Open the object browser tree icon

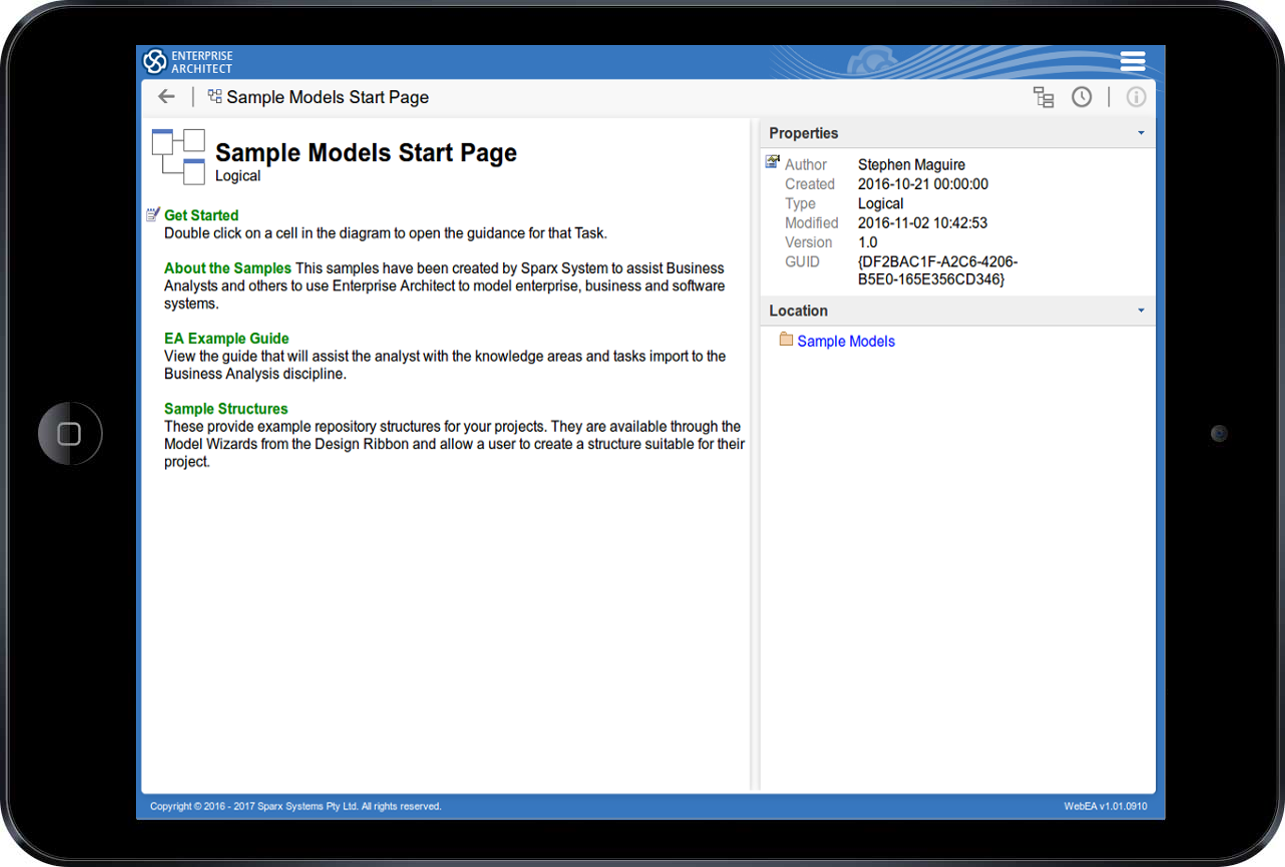[1043, 97]
